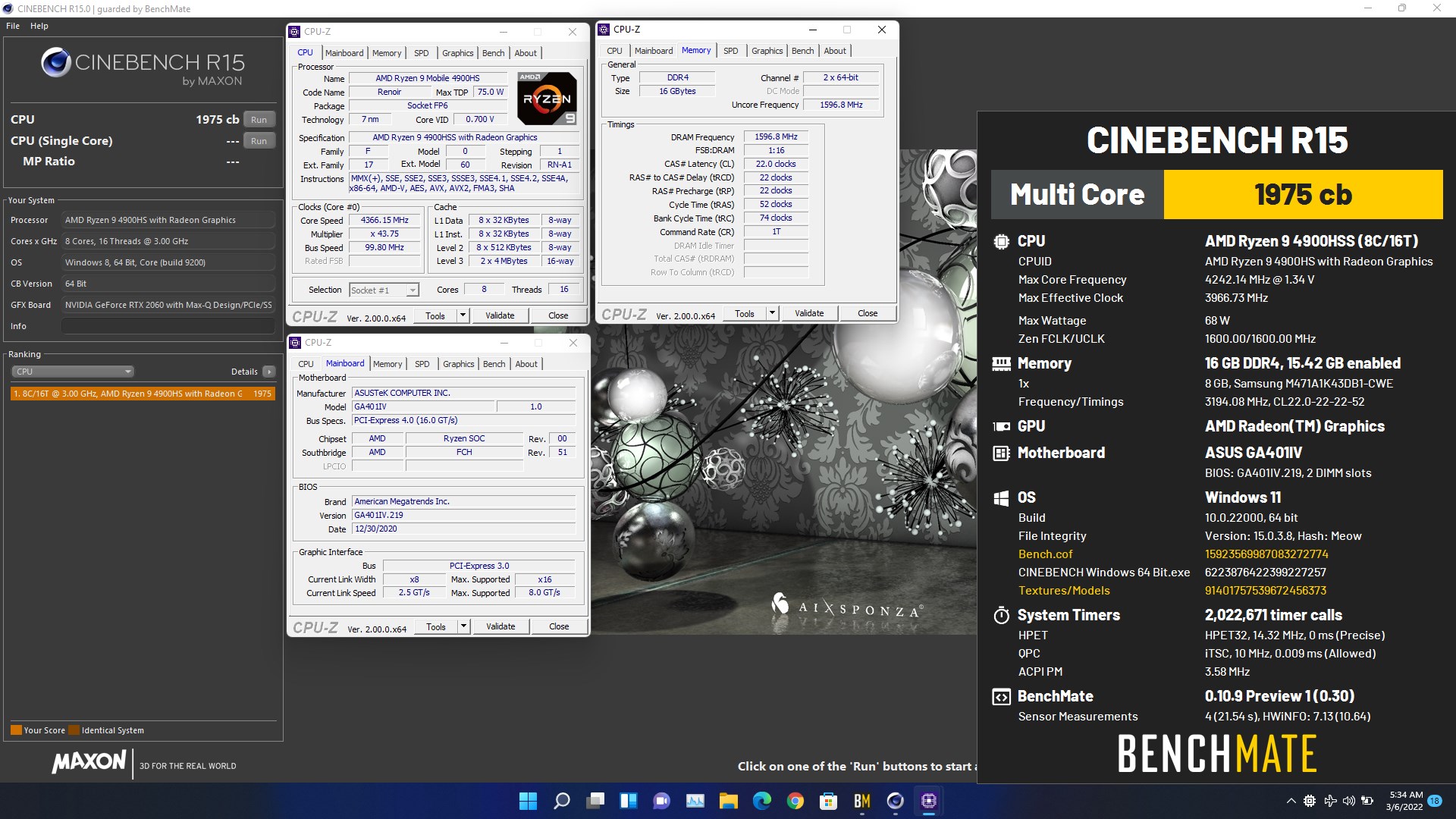Click the CPU chip tray icon

point(1310,801)
